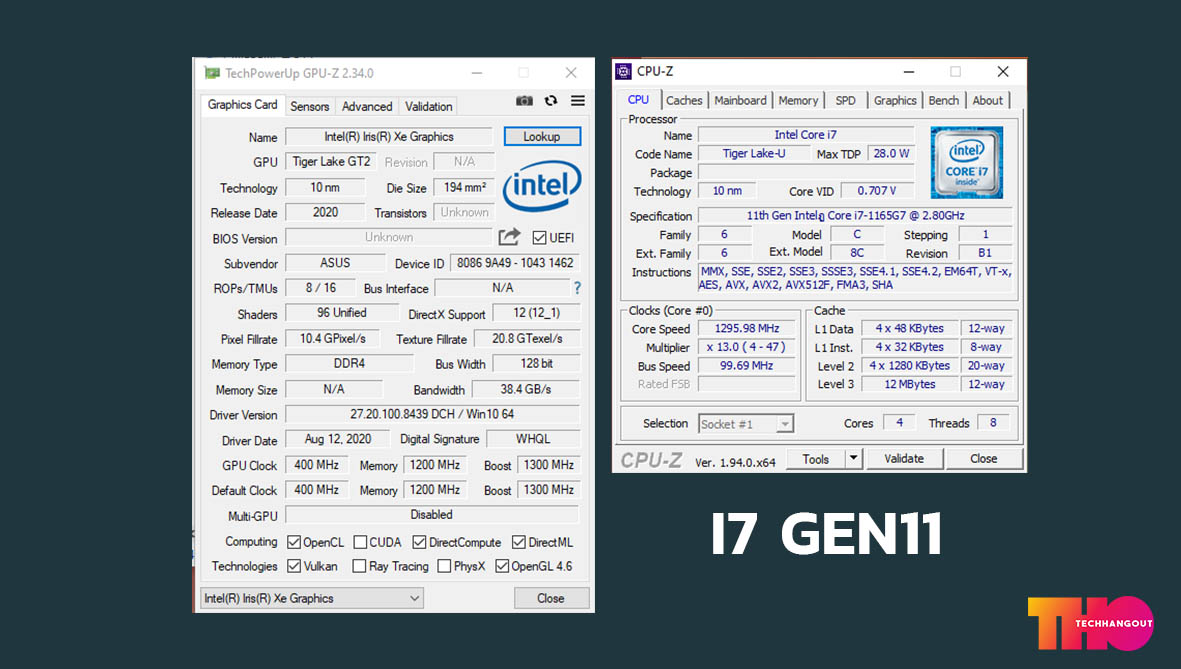Open the Memory tab in CPU-Z
This screenshot has height=669, width=1181.
coord(798,100)
